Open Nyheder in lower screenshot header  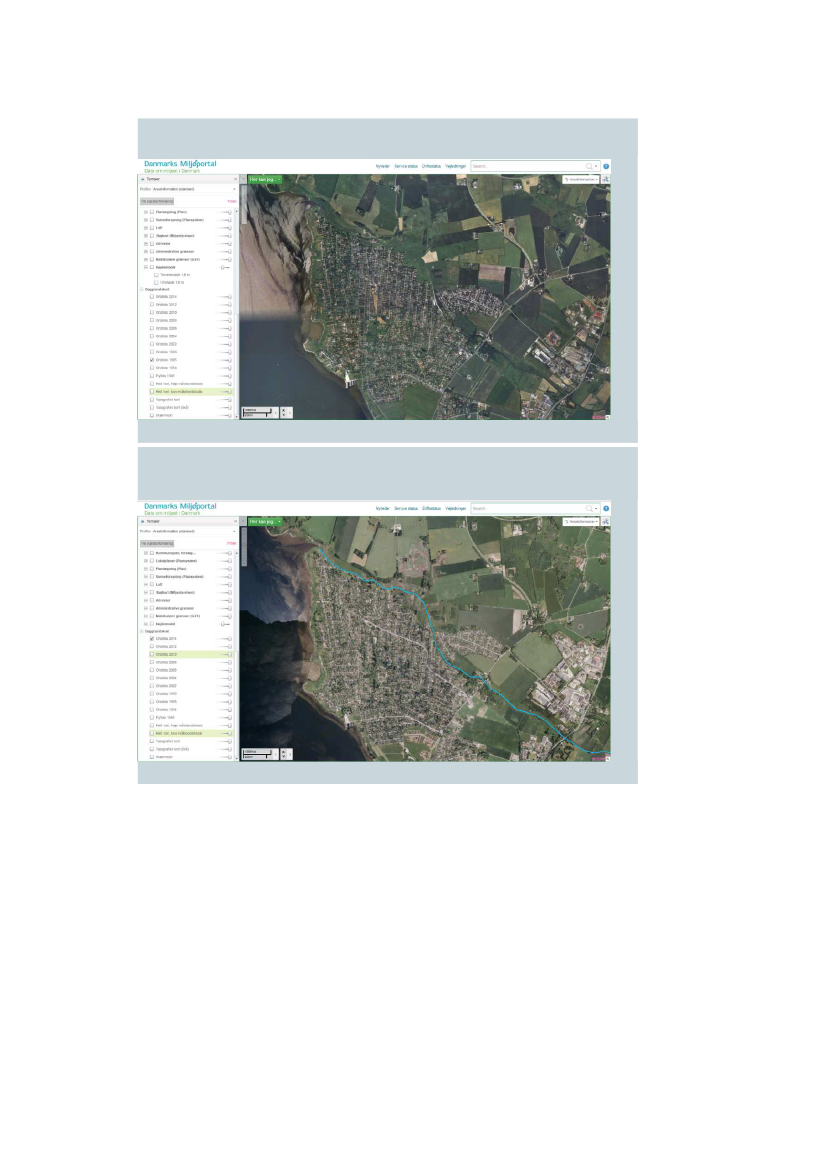382,508
